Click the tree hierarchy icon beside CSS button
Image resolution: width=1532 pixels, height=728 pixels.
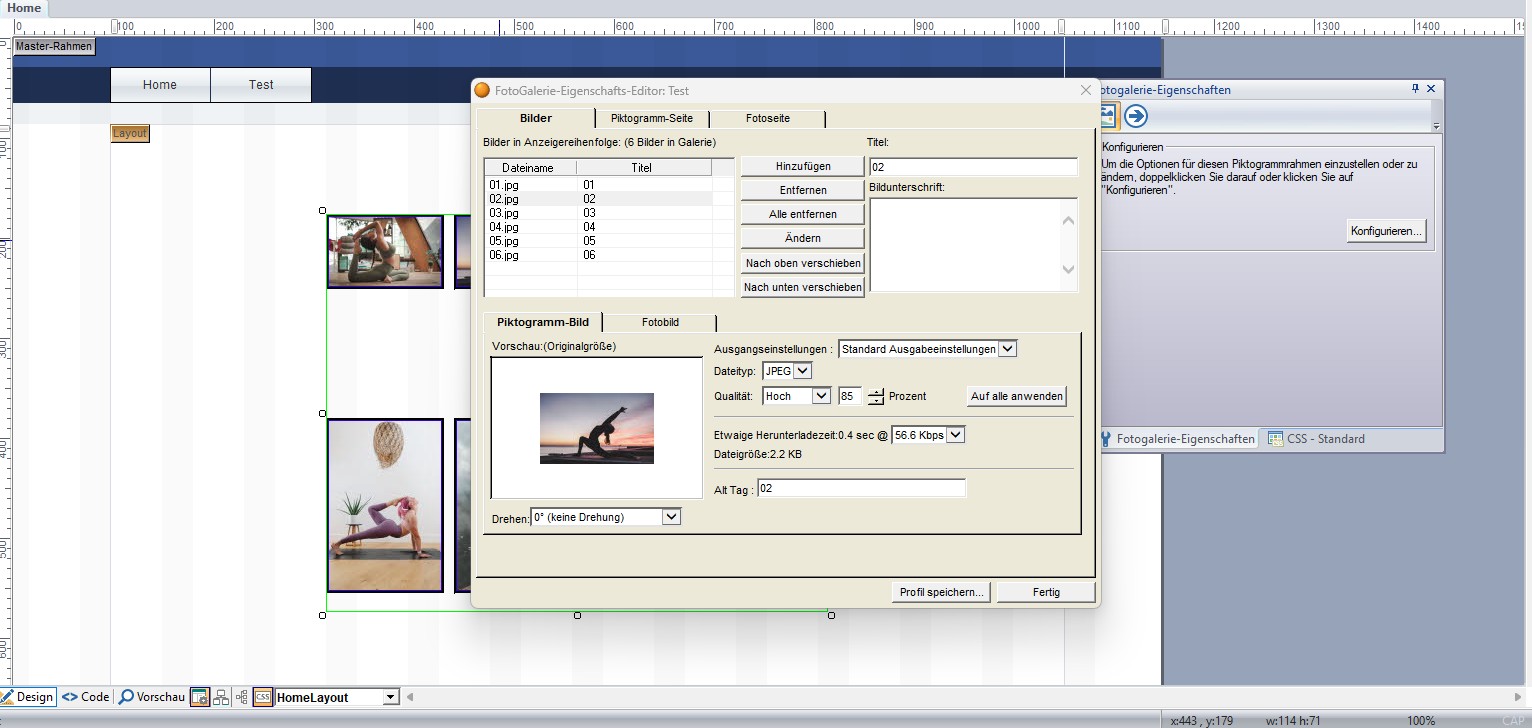[242, 697]
